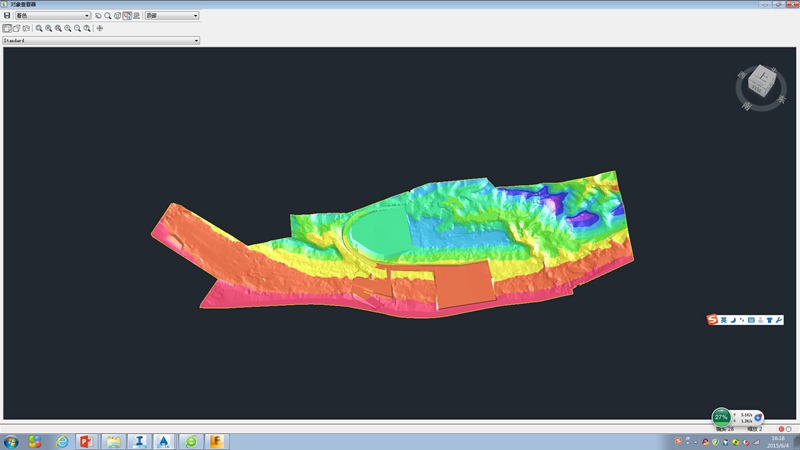This screenshot has width=800, height=450.
Task: Open the Standard dropdown list
Action: pyautogui.click(x=101, y=41)
